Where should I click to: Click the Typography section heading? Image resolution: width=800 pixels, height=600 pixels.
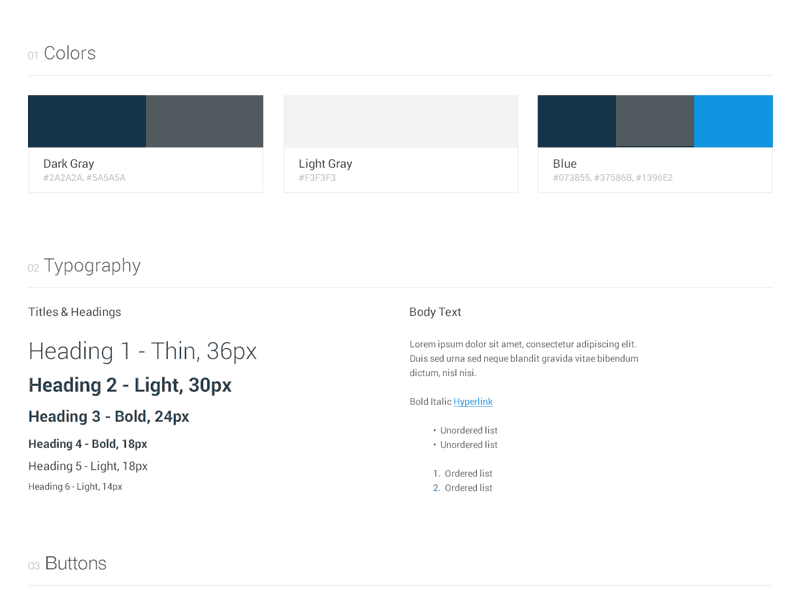tap(91, 266)
